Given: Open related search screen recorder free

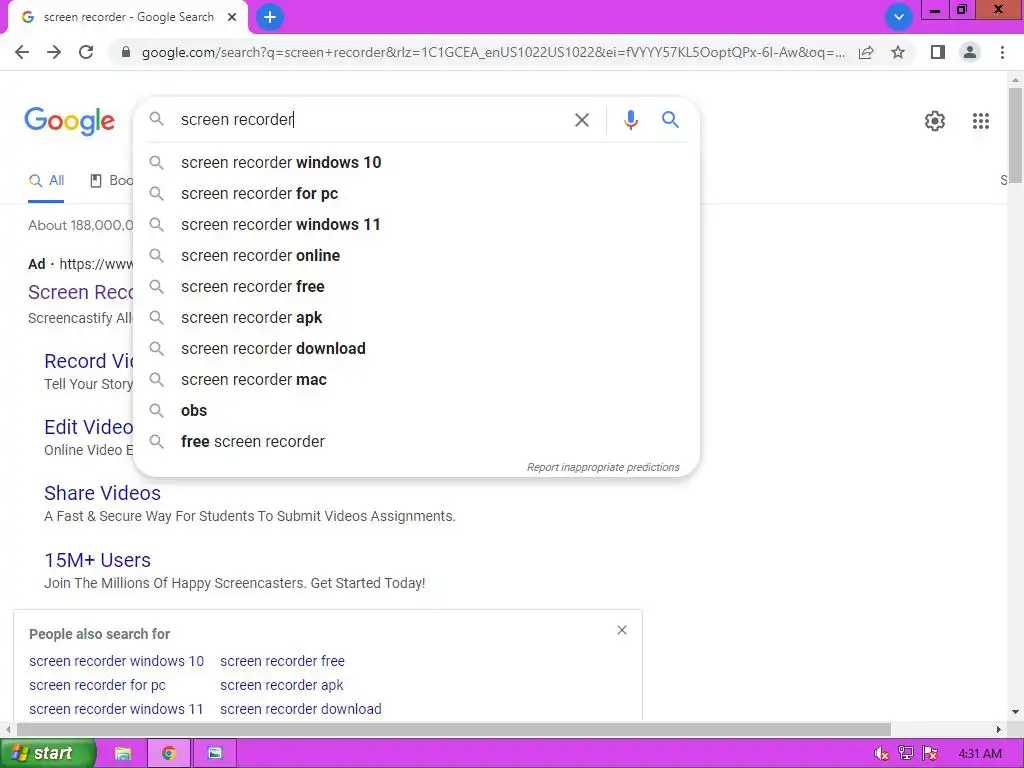Looking at the screenshot, I should click(x=282, y=662).
